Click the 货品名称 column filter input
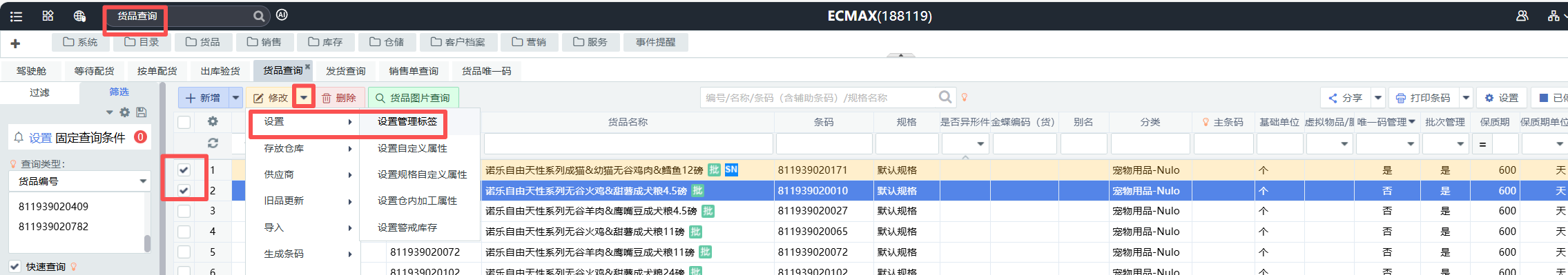 (628, 144)
